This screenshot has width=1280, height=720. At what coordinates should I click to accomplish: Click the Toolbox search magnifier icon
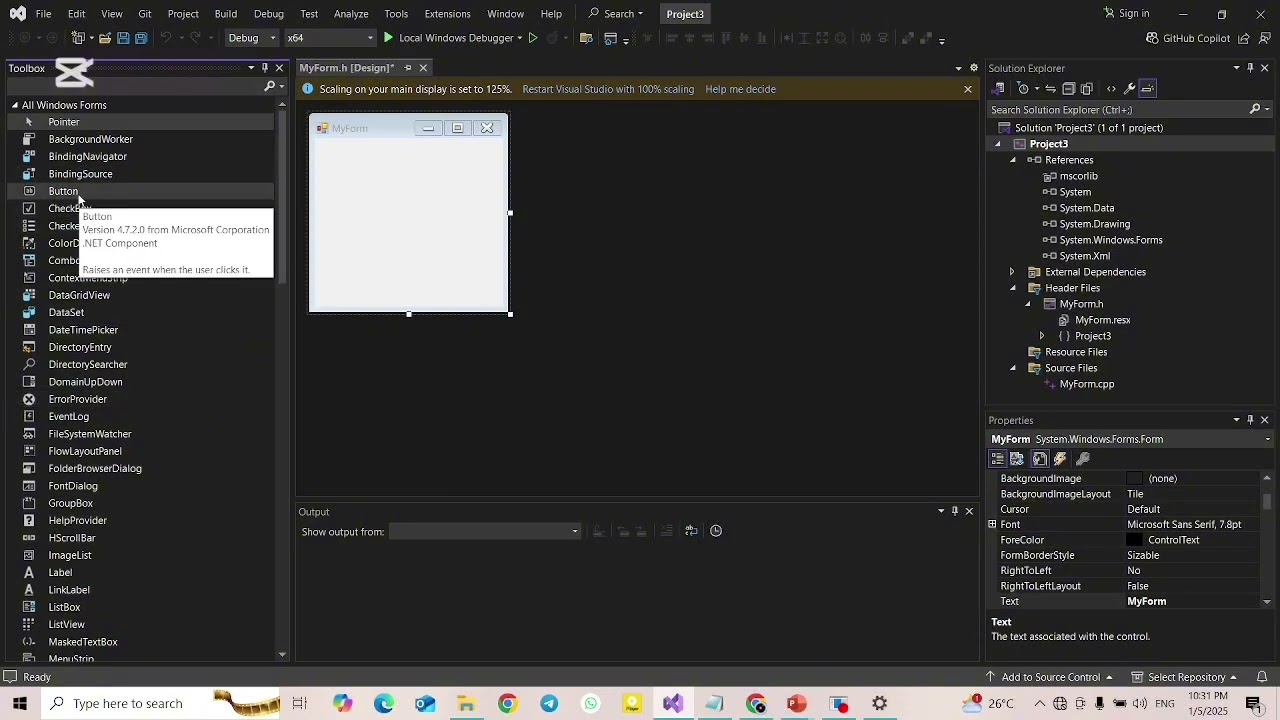(269, 87)
